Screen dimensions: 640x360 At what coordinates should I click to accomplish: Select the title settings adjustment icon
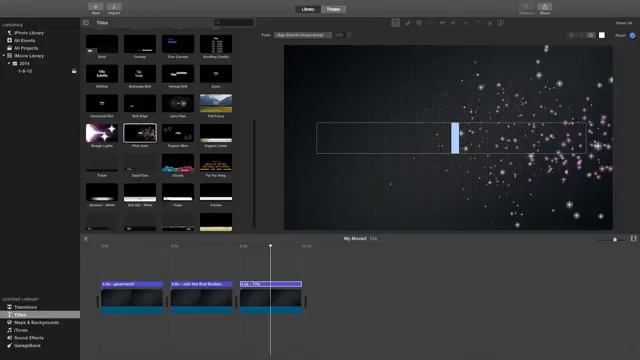(396, 23)
